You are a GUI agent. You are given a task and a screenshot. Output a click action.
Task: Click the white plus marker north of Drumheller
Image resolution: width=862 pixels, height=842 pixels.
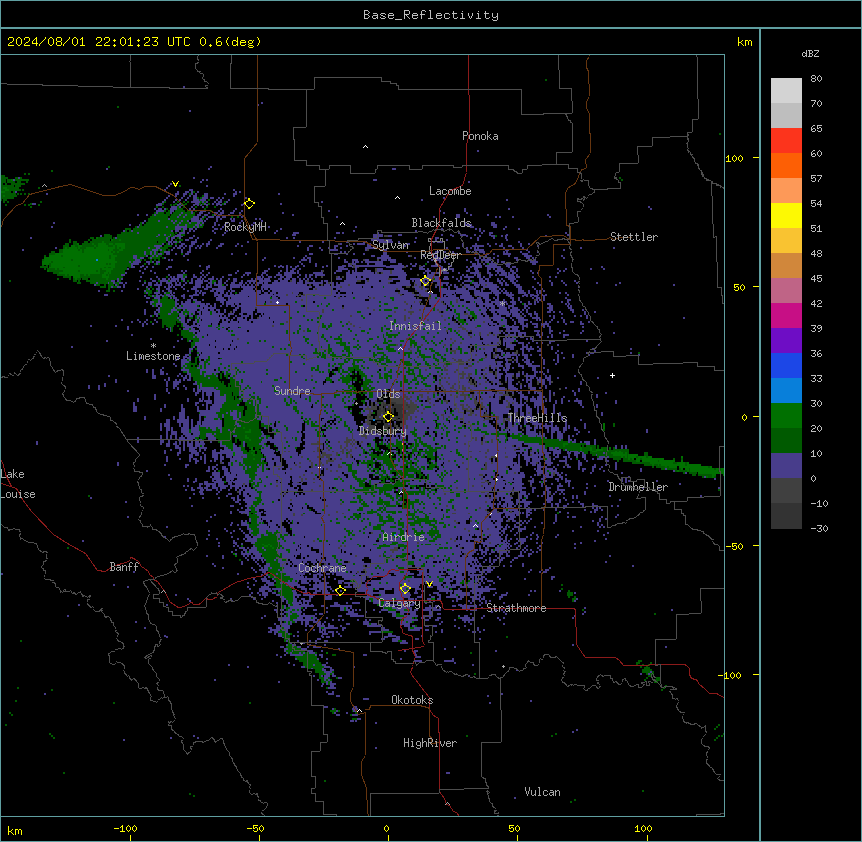(x=612, y=375)
